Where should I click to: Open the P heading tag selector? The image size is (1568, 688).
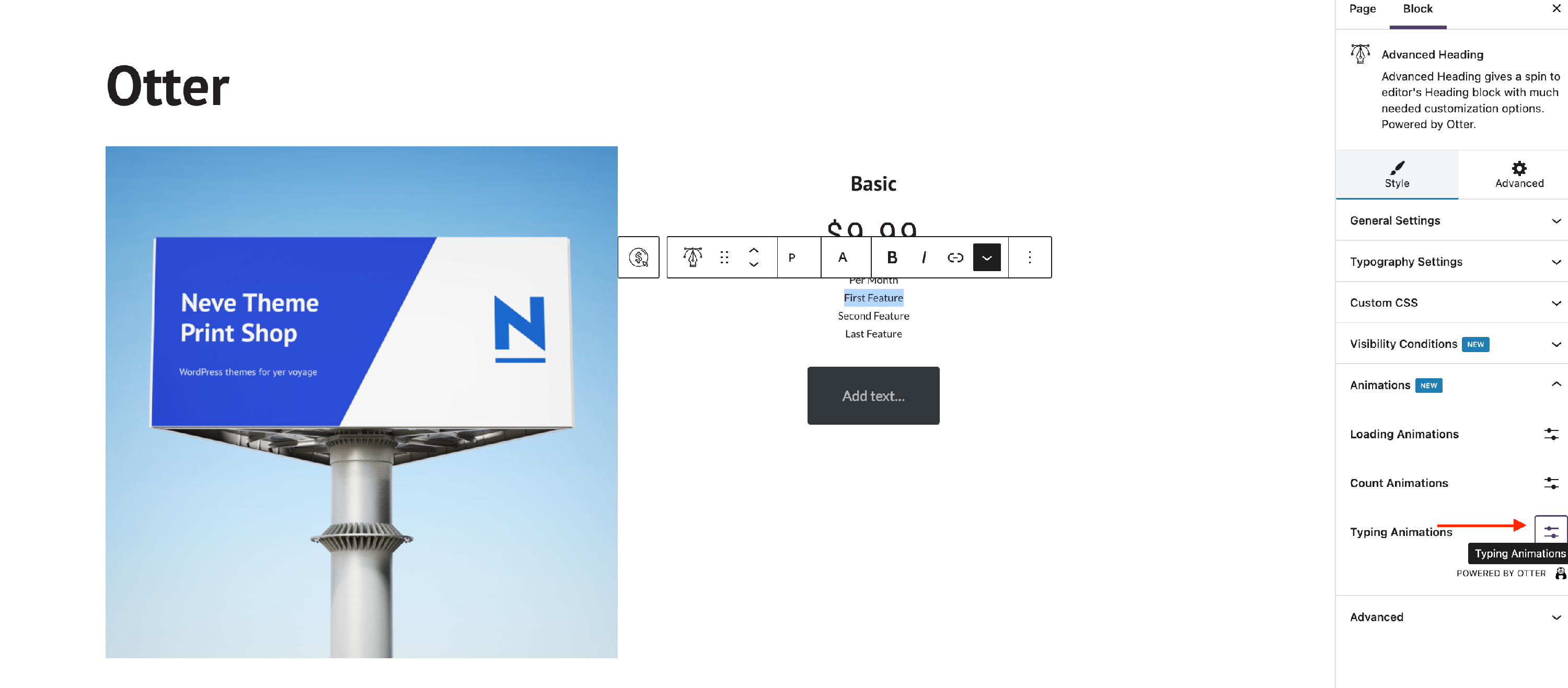point(792,258)
